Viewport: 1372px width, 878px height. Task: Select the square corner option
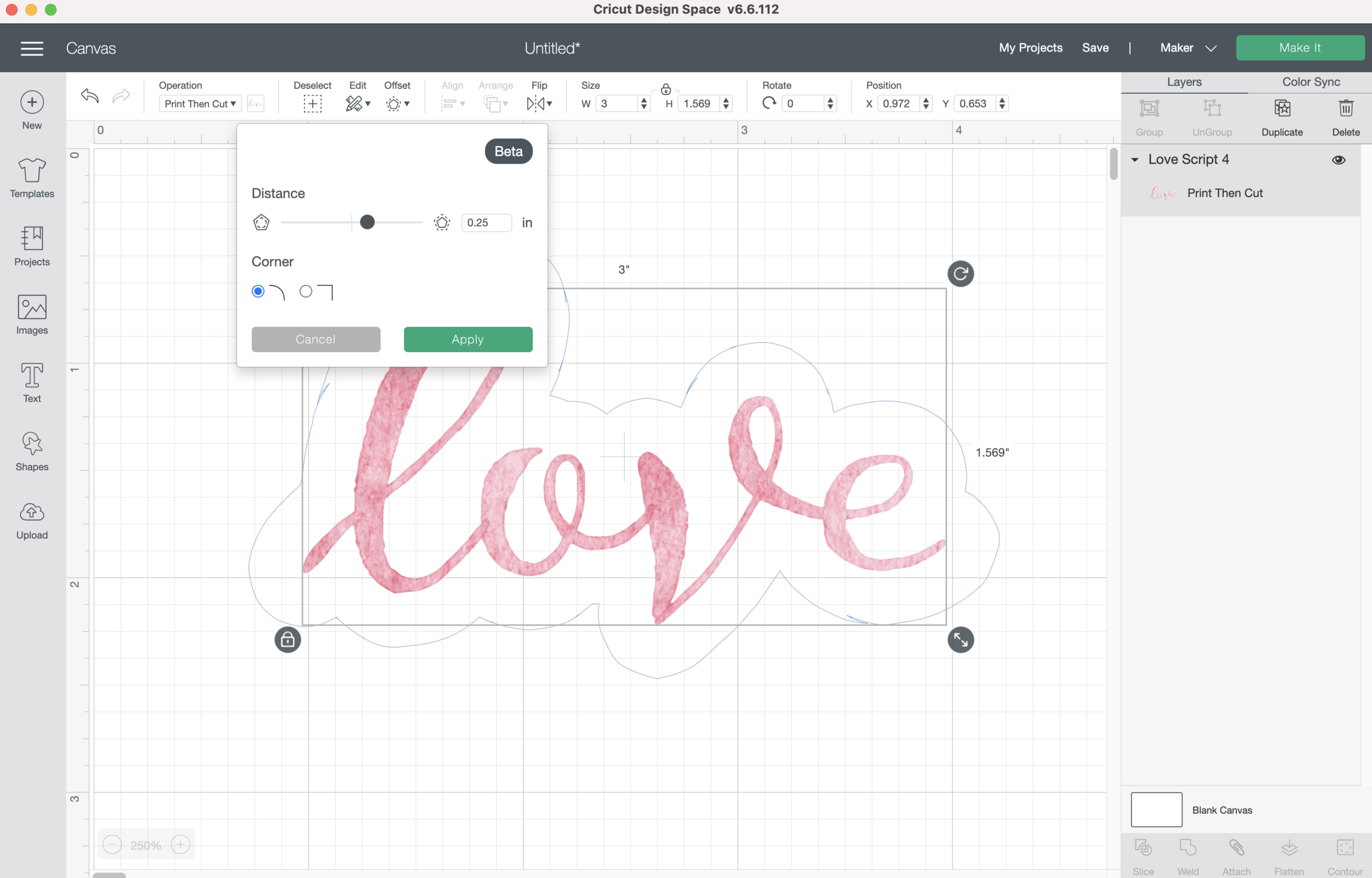tap(306, 291)
